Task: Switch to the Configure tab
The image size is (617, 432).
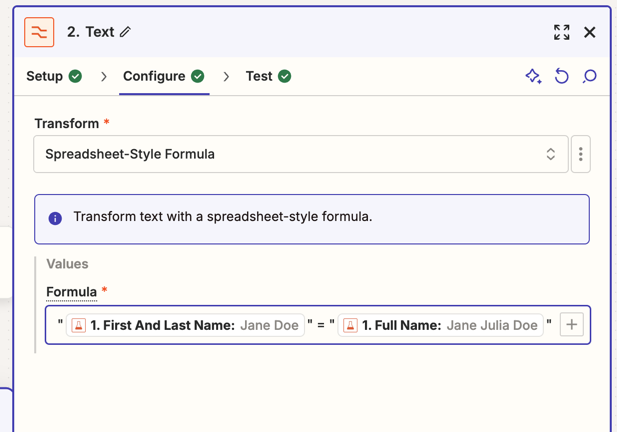Action: (x=154, y=76)
